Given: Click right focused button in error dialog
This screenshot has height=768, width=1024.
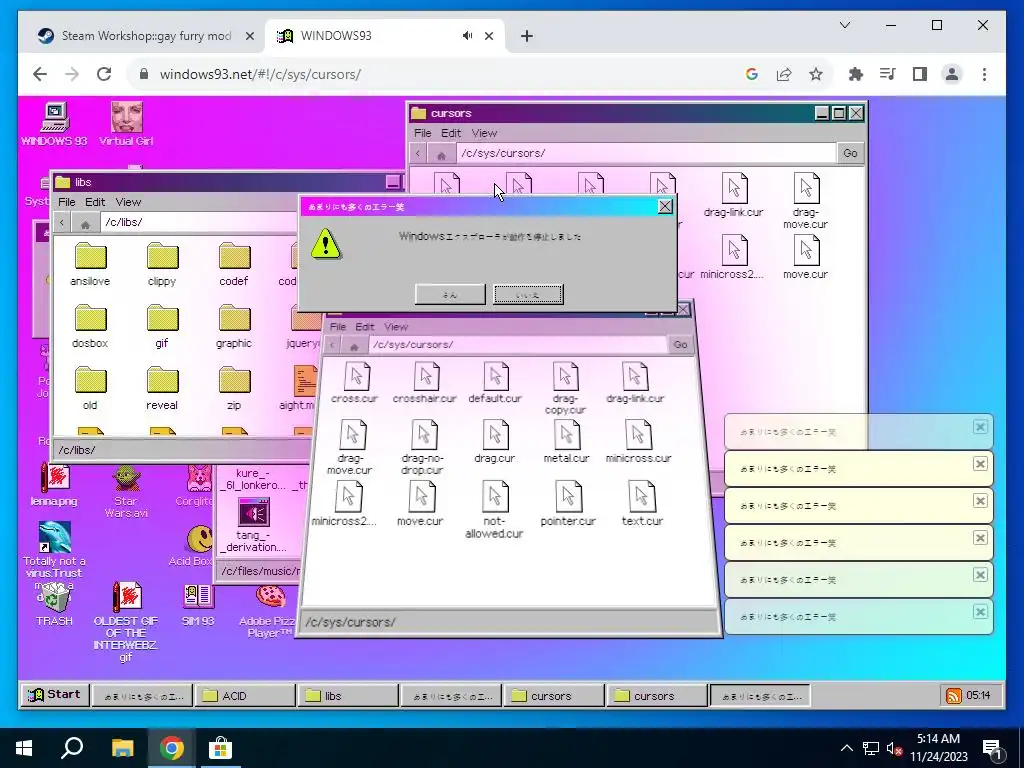Looking at the screenshot, I should [528, 295].
